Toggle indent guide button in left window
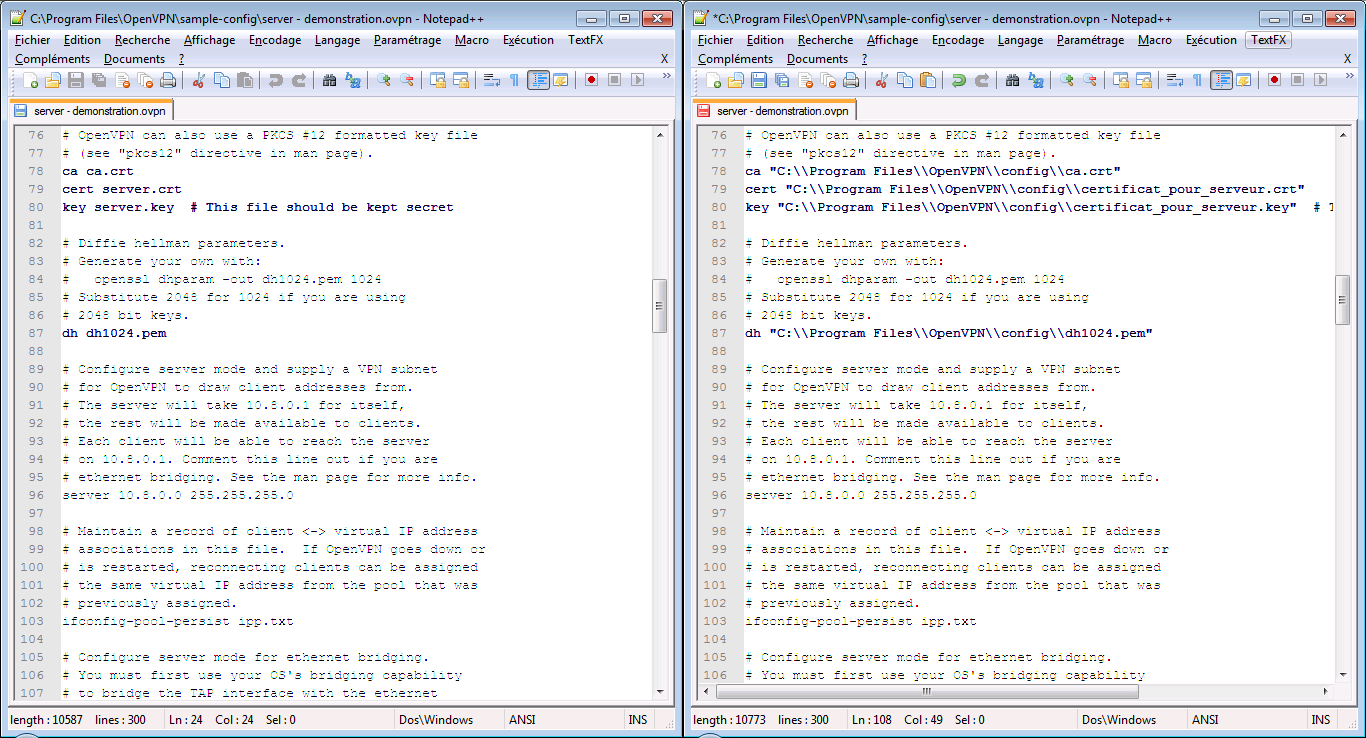 (x=538, y=80)
